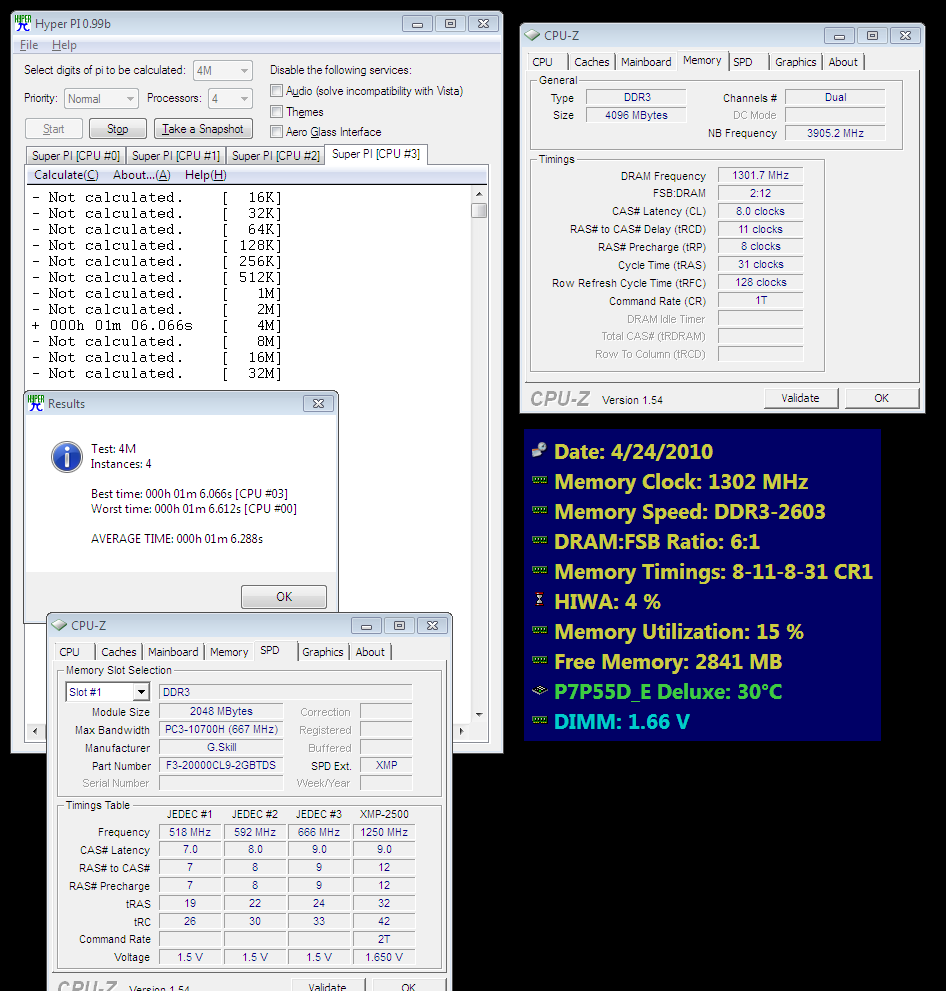Switch to Super PI [CPU #2] tab
This screenshot has width=946, height=991.
(276, 155)
